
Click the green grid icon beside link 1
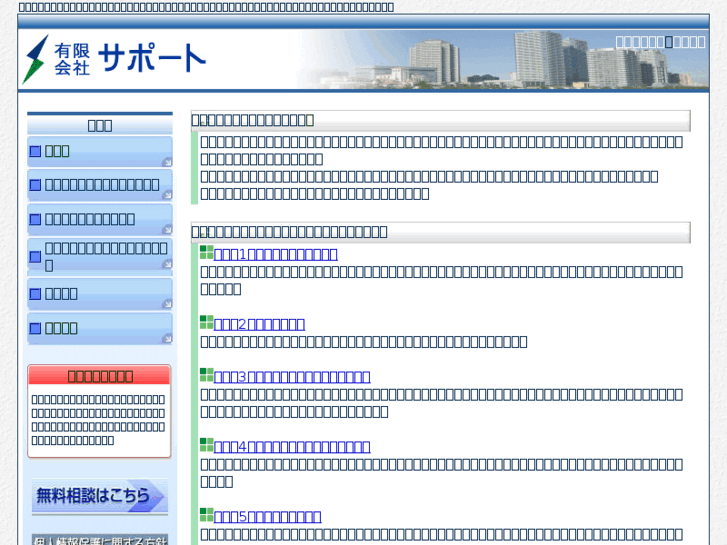[x=206, y=252]
